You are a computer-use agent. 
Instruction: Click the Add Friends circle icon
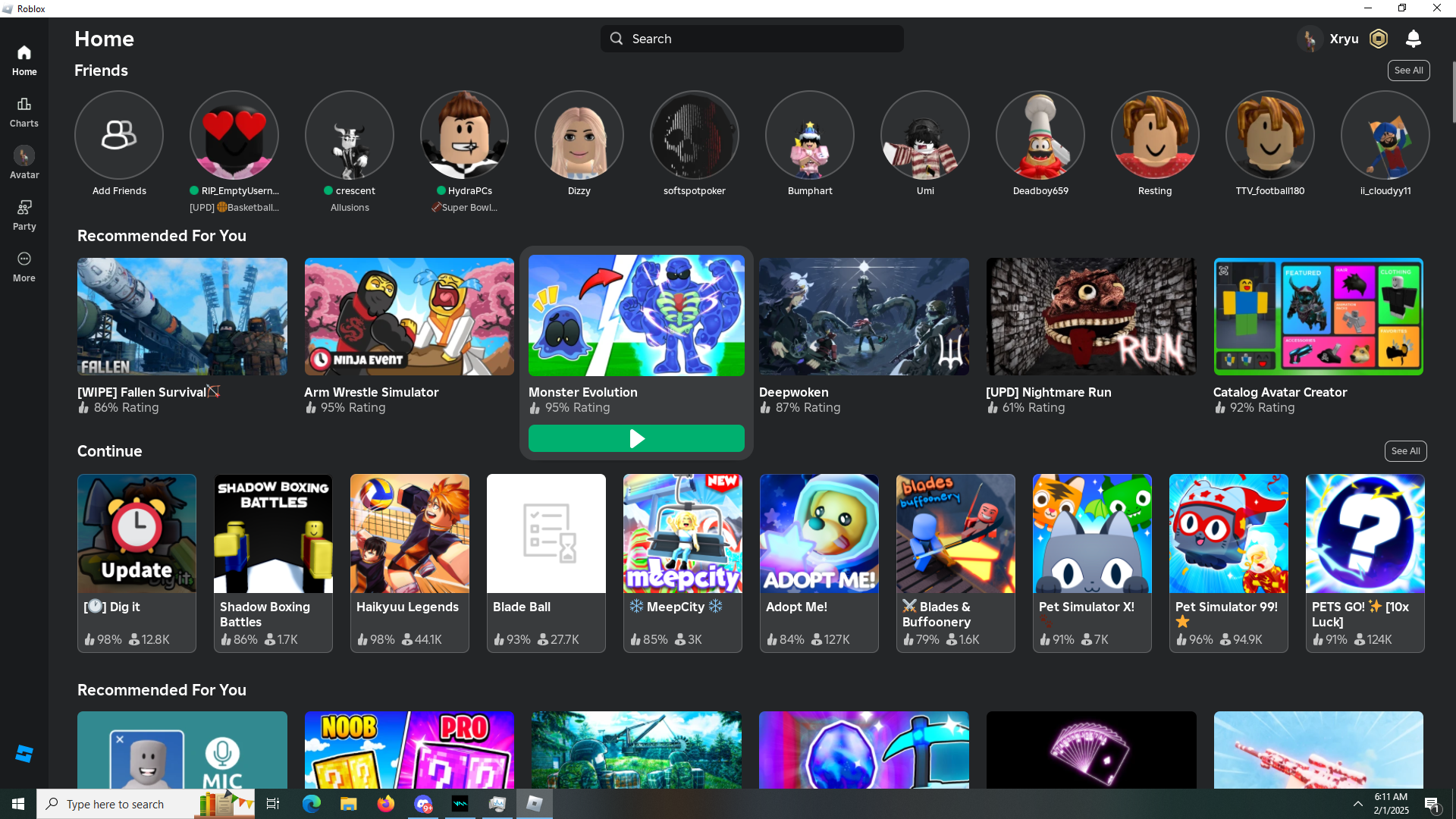click(119, 135)
